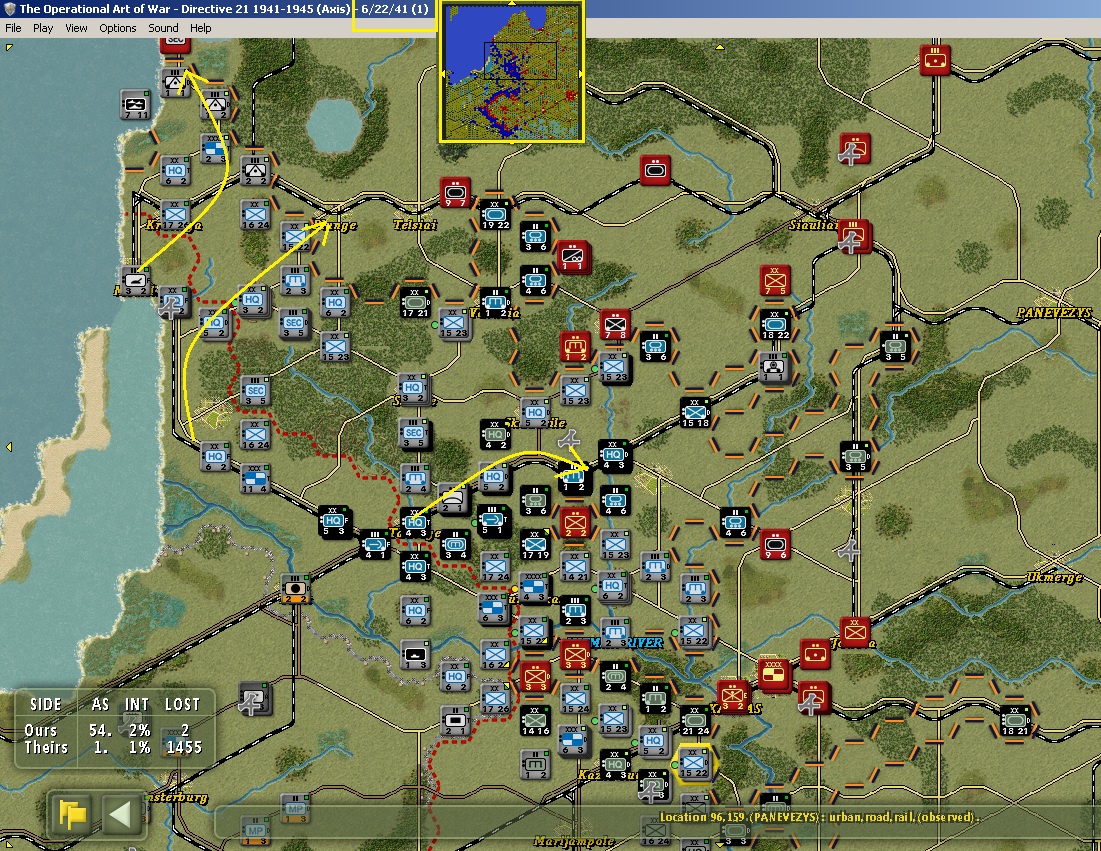The height and width of the screenshot is (851, 1101).
Task: Click the Location 96,159 status text
Action: coord(819,817)
